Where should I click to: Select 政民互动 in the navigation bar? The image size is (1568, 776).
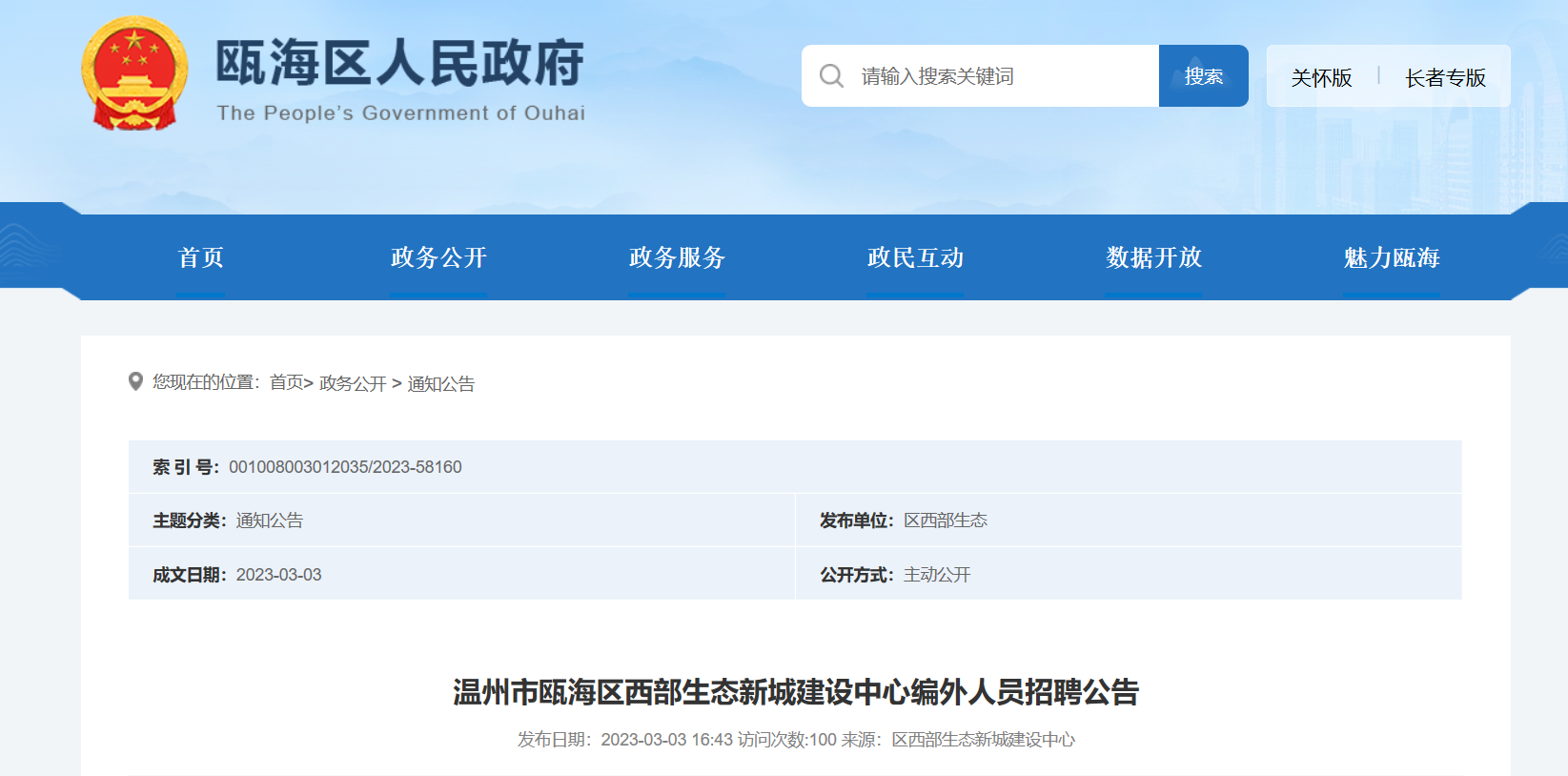pos(915,257)
